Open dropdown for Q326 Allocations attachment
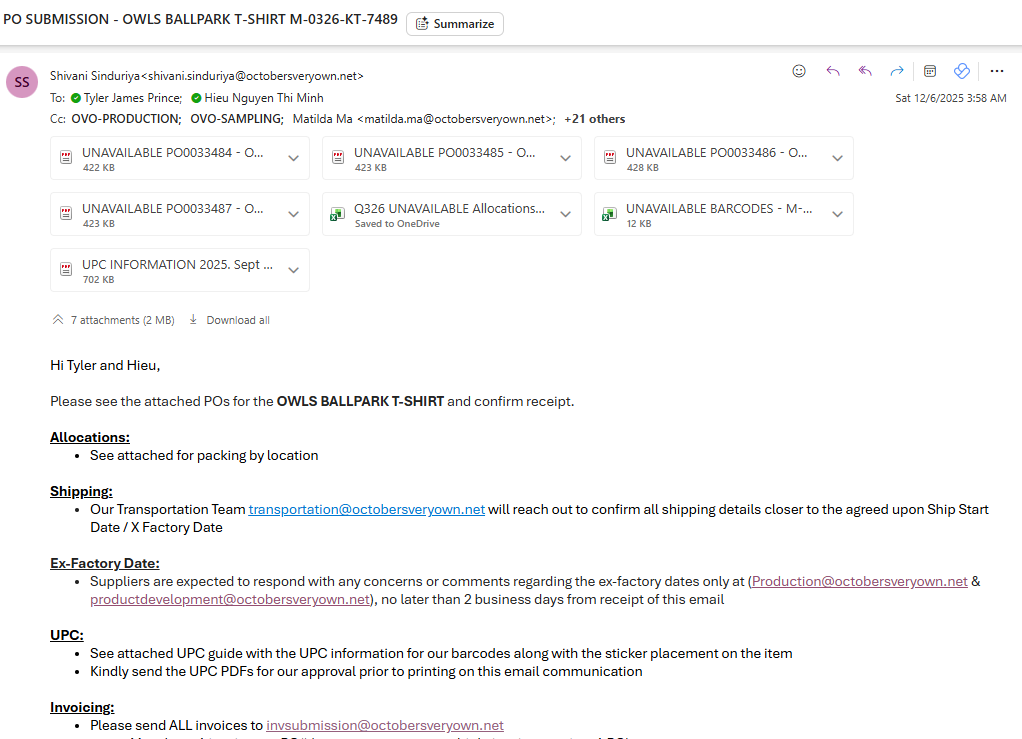 pos(565,214)
